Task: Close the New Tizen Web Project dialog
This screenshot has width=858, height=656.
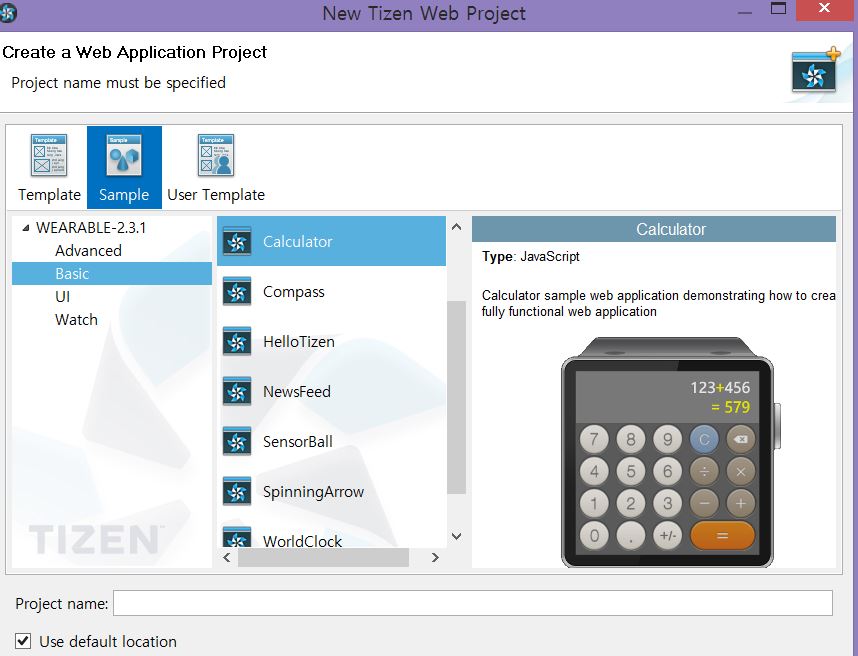Action: [x=825, y=9]
